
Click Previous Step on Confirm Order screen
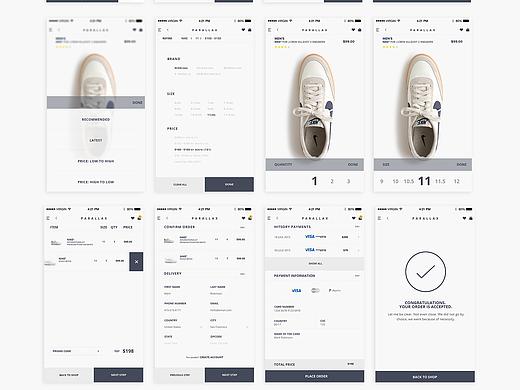coord(180,375)
